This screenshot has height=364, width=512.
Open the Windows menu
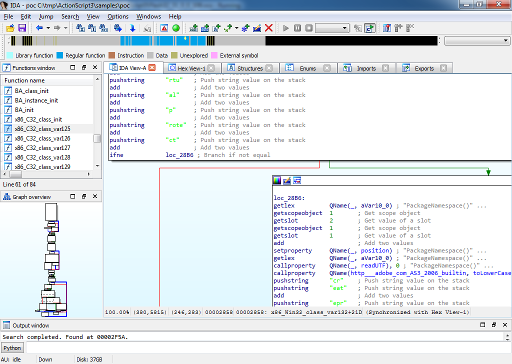148,17
